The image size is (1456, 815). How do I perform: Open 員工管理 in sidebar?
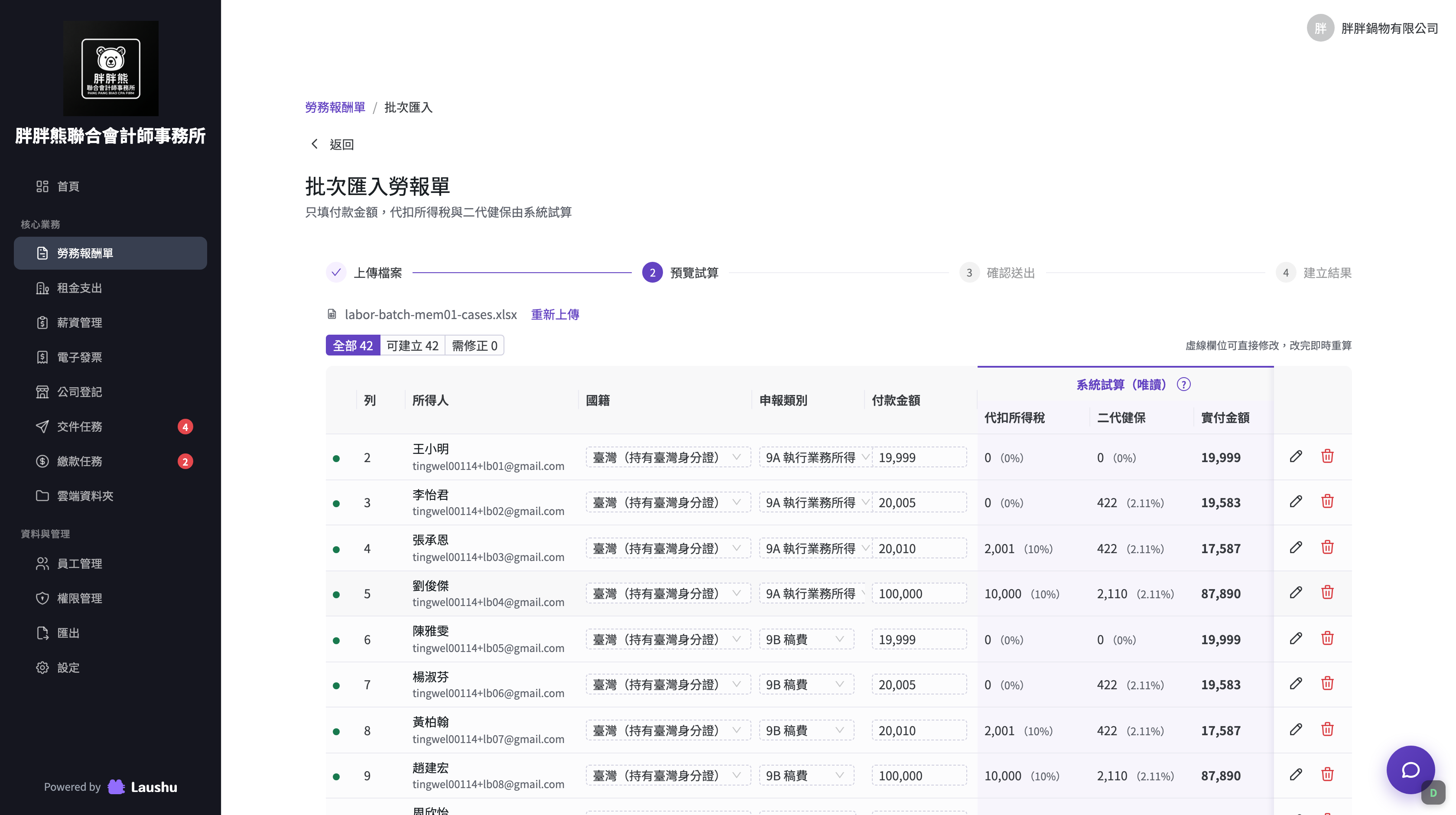pyautogui.click(x=110, y=564)
